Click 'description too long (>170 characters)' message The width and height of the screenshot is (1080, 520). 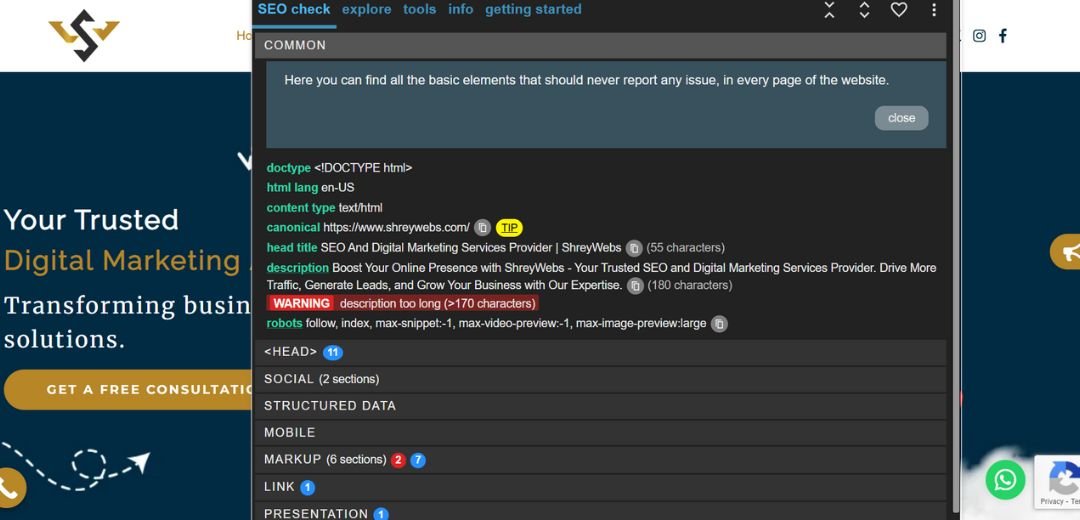(437, 303)
